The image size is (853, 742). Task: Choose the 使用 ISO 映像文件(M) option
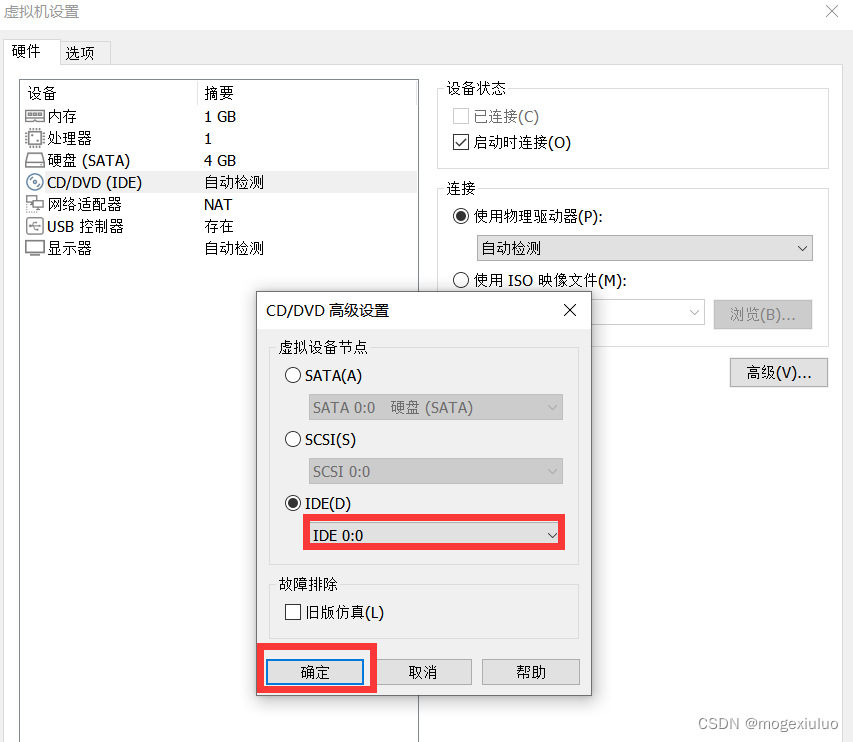click(460, 279)
